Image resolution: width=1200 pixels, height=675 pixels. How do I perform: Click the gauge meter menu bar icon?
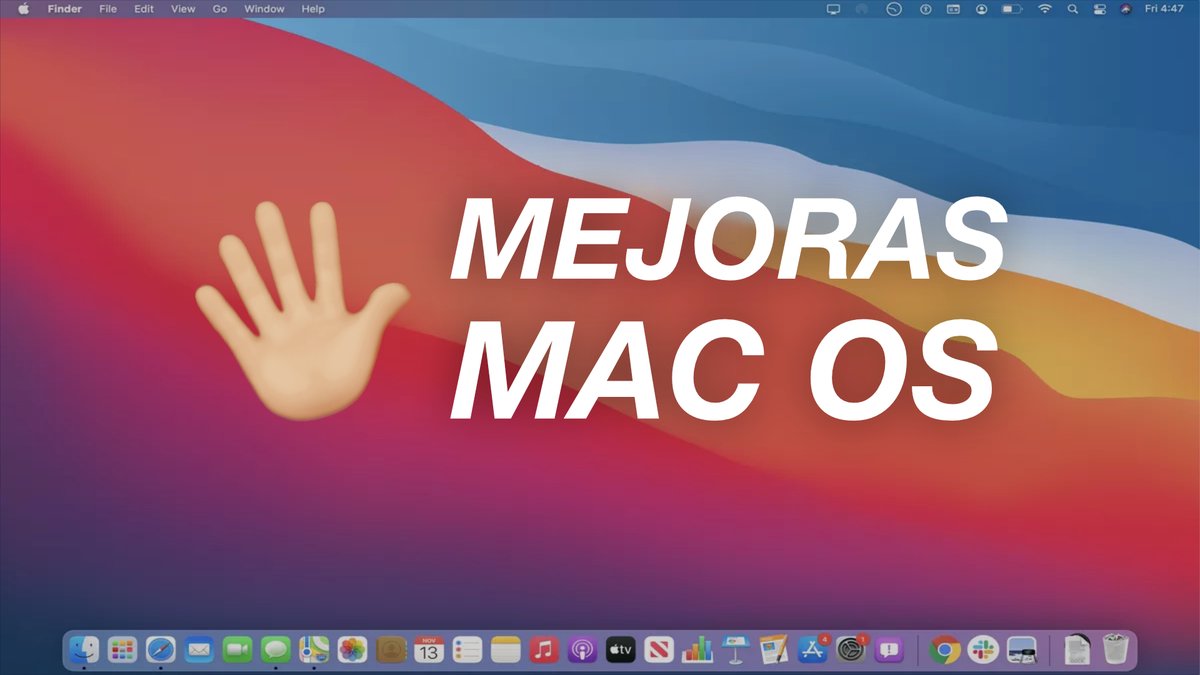(894, 9)
